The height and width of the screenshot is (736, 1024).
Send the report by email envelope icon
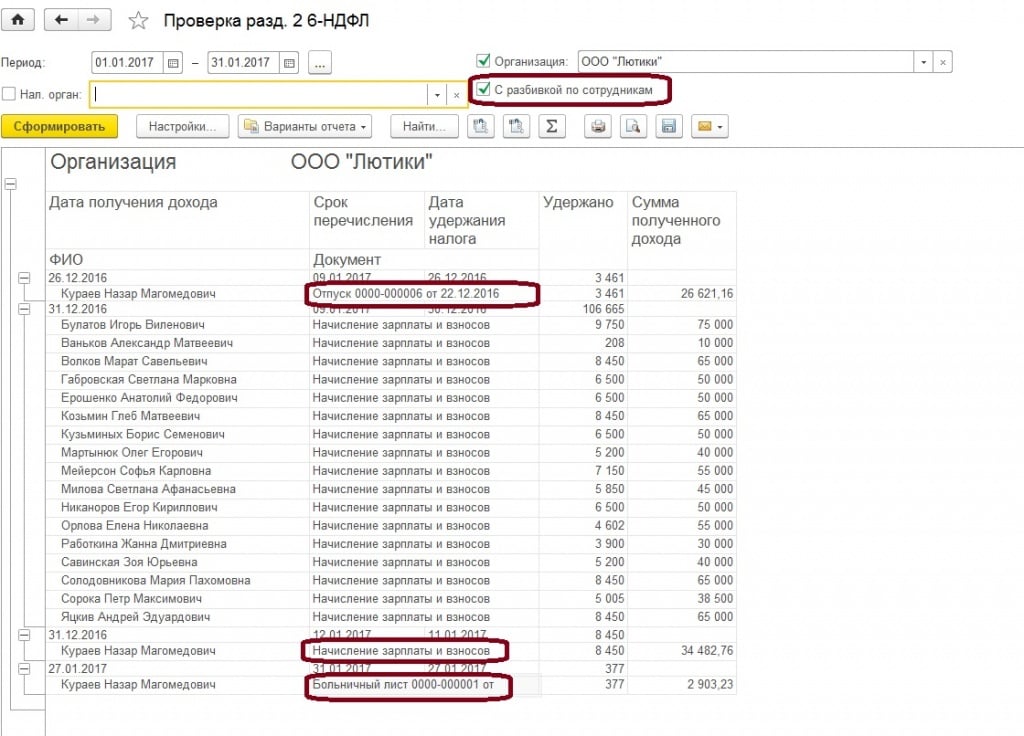coord(709,127)
